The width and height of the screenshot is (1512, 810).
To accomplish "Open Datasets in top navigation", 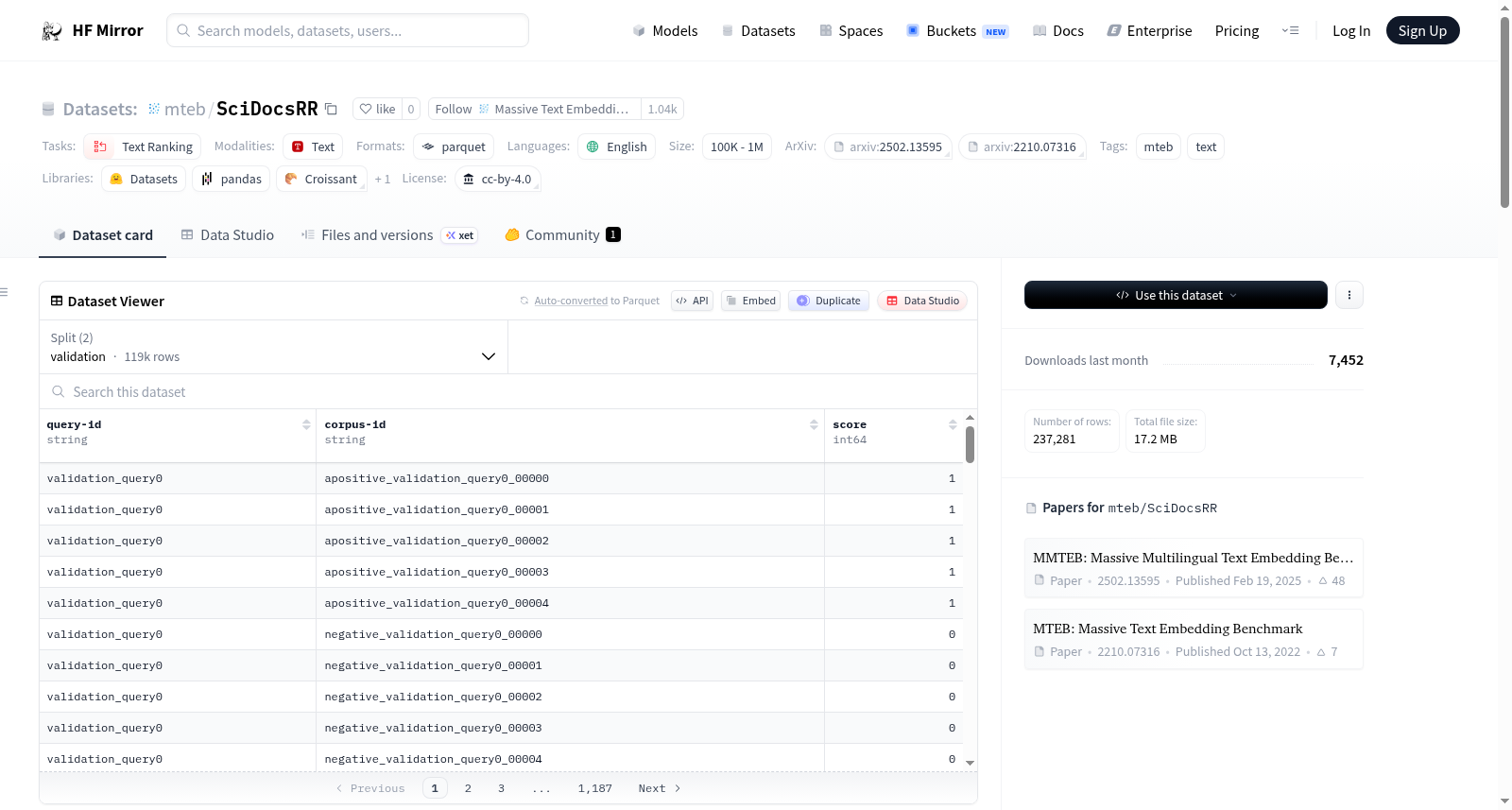I will click(758, 31).
